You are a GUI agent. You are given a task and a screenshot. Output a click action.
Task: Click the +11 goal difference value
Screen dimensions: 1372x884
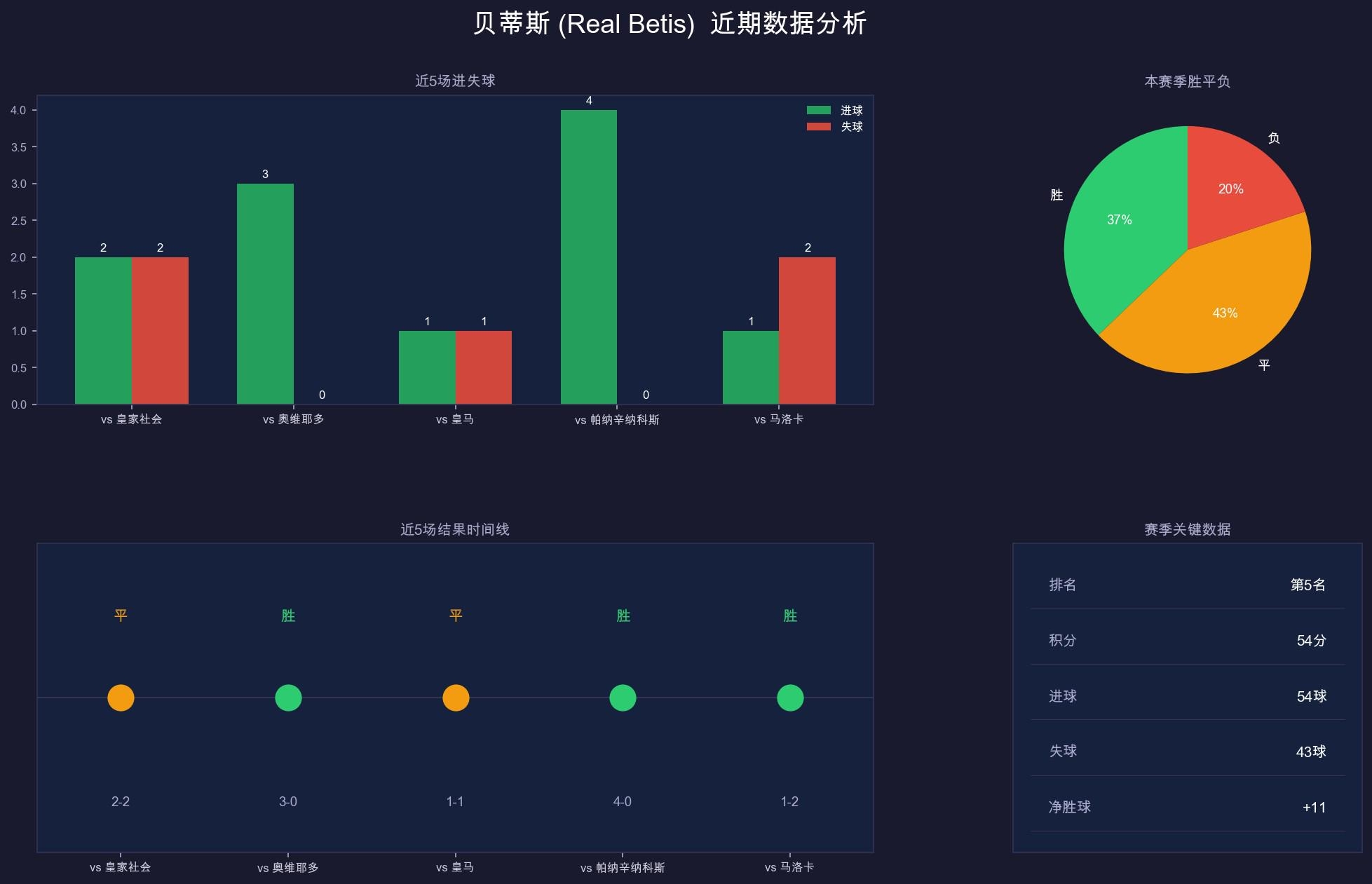(x=1314, y=808)
